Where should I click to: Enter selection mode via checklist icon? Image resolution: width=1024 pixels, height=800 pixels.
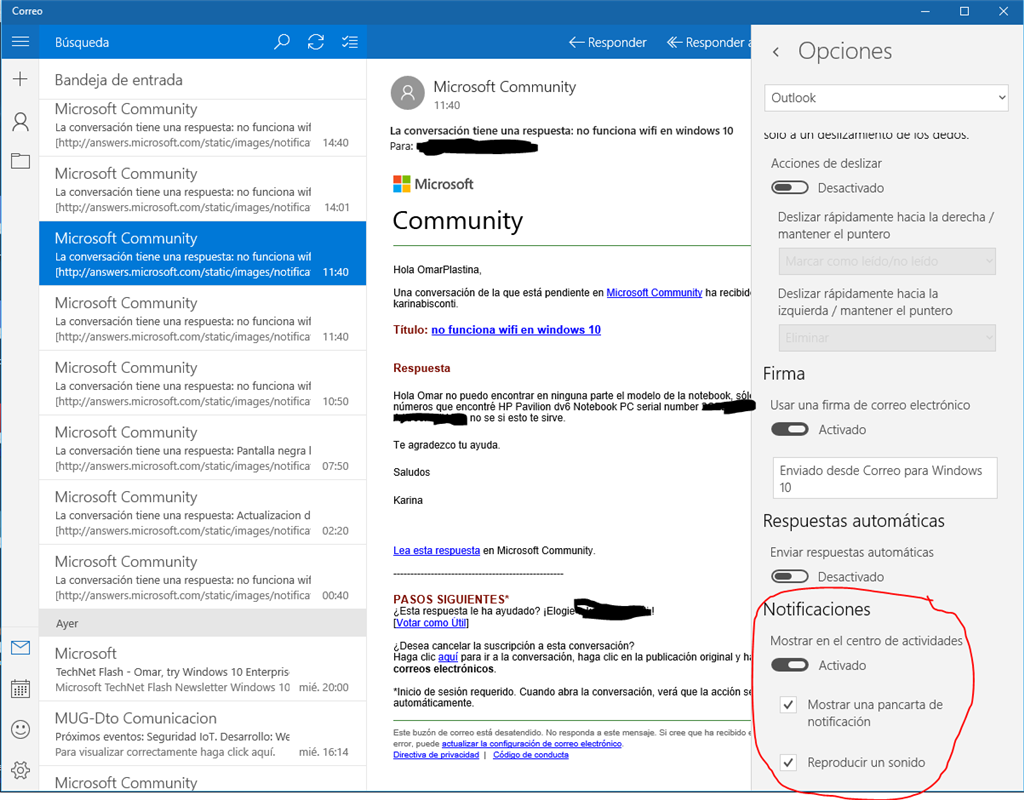[x=350, y=42]
